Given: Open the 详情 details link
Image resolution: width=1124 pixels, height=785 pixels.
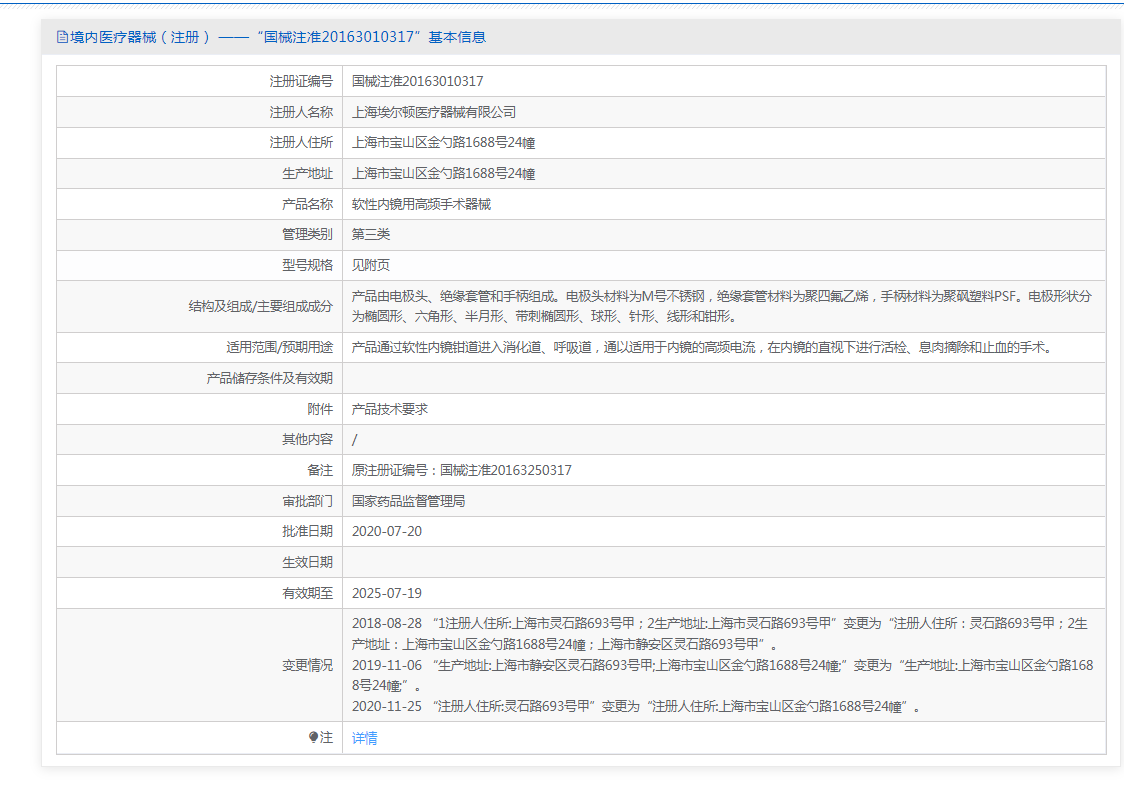Looking at the screenshot, I should [365, 738].
